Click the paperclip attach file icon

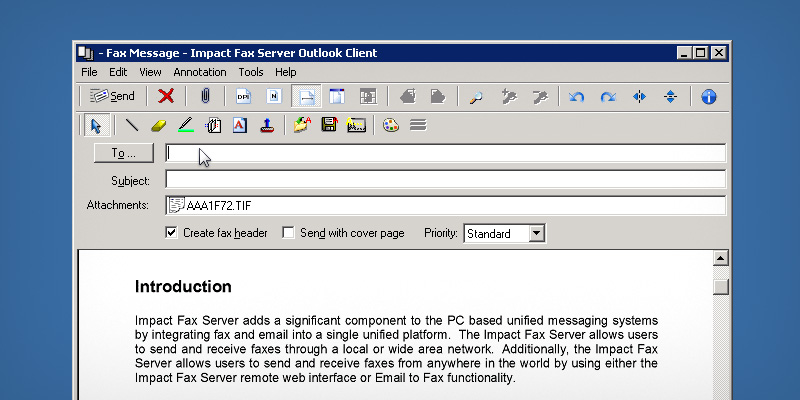(204, 96)
